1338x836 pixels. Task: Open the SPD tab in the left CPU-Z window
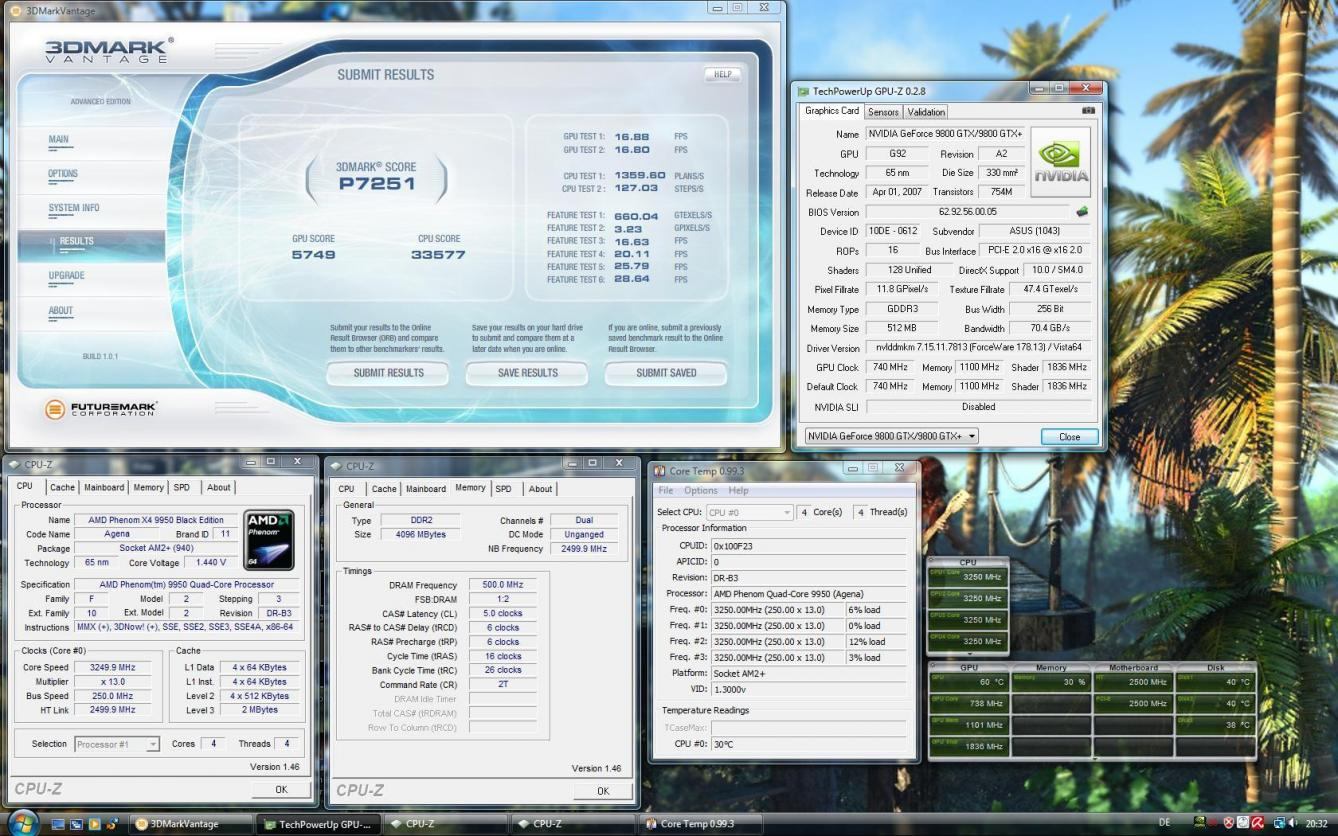(181, 488)
